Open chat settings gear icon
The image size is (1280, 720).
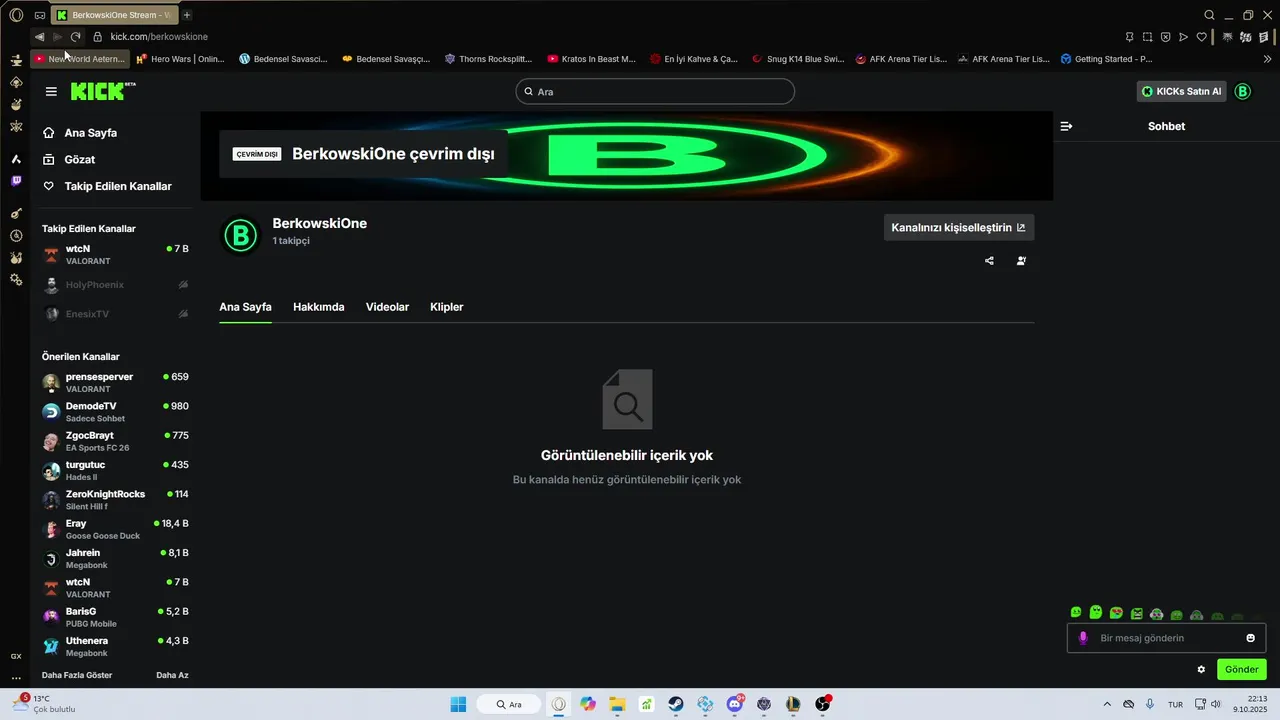click(x=1201, y=669)
